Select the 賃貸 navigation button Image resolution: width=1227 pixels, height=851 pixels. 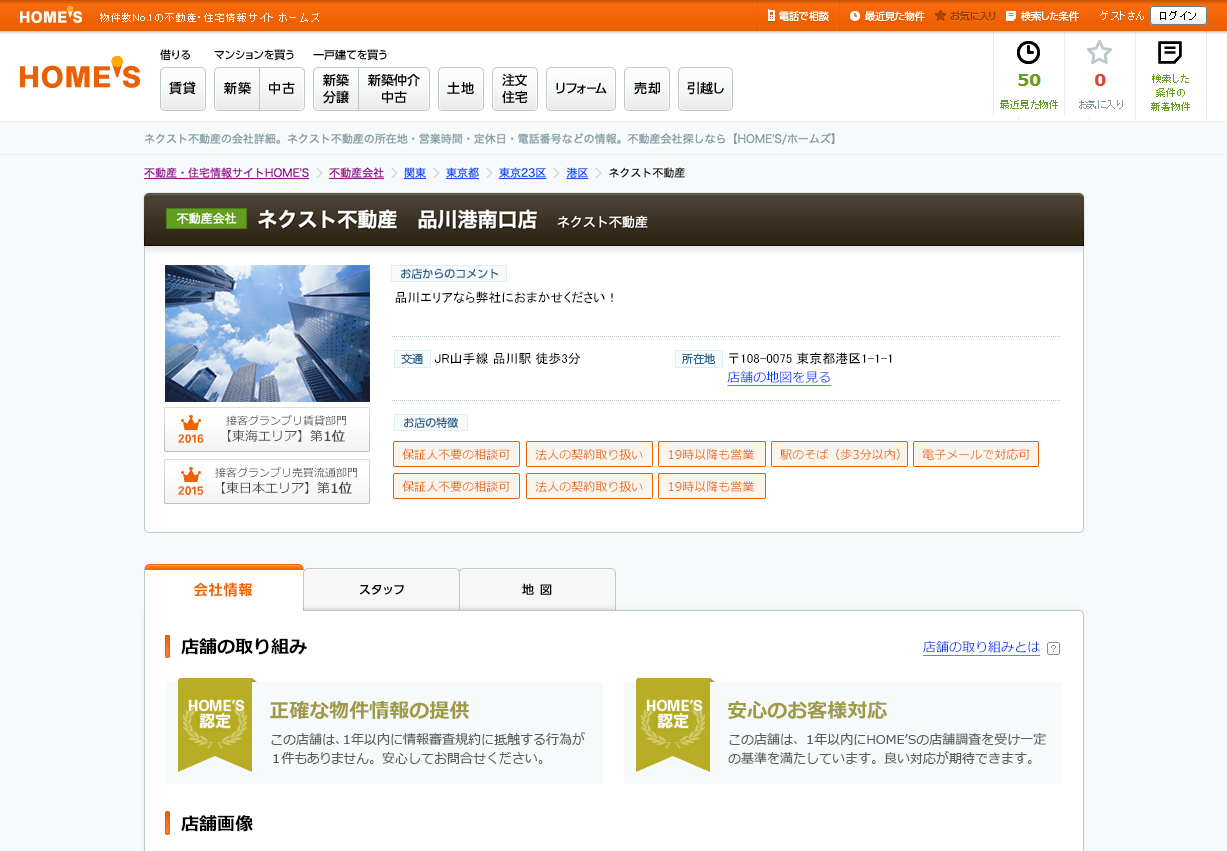click(x=183, y=89)
